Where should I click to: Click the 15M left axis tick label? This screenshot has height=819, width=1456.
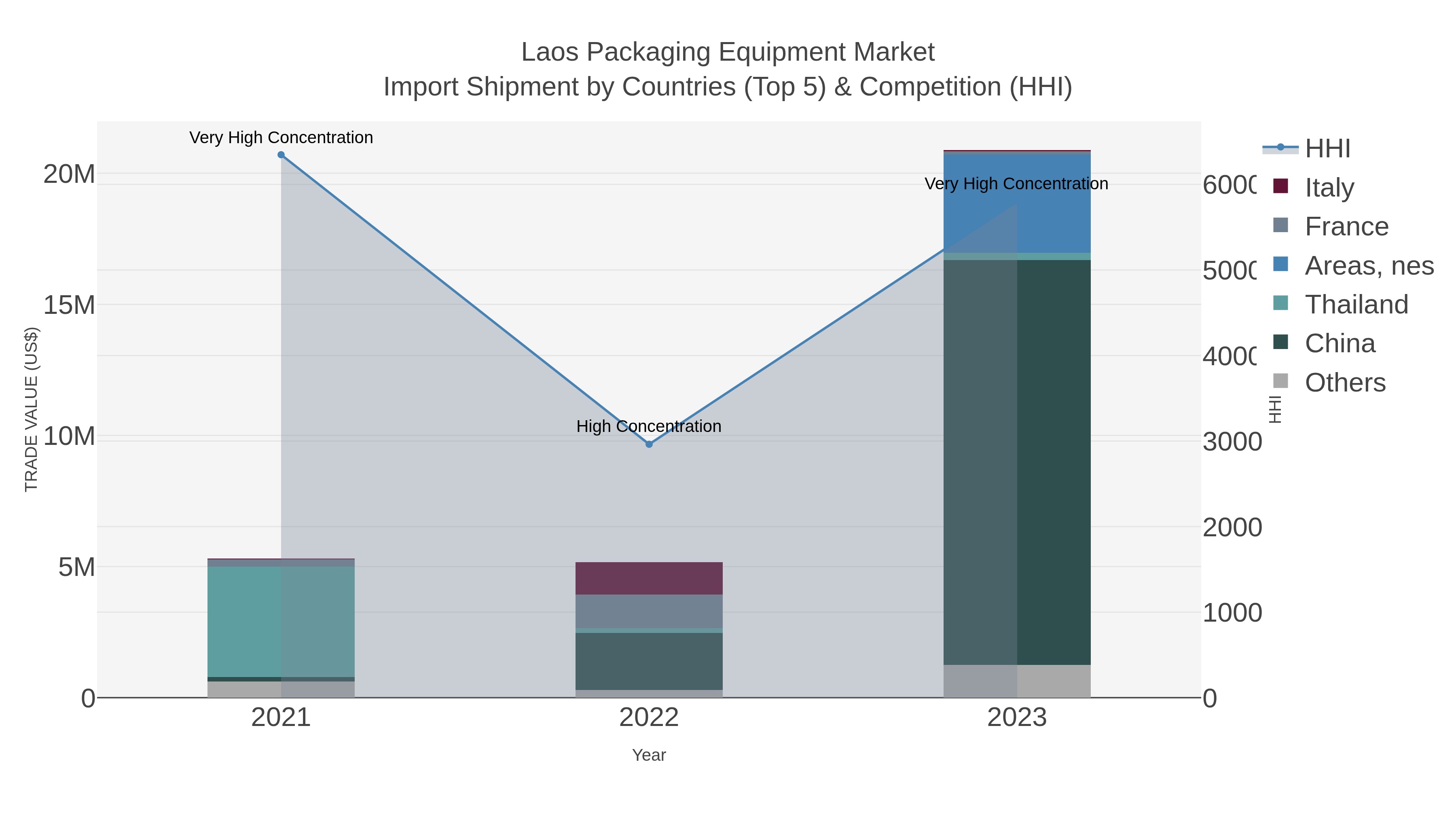coord(69,305)
